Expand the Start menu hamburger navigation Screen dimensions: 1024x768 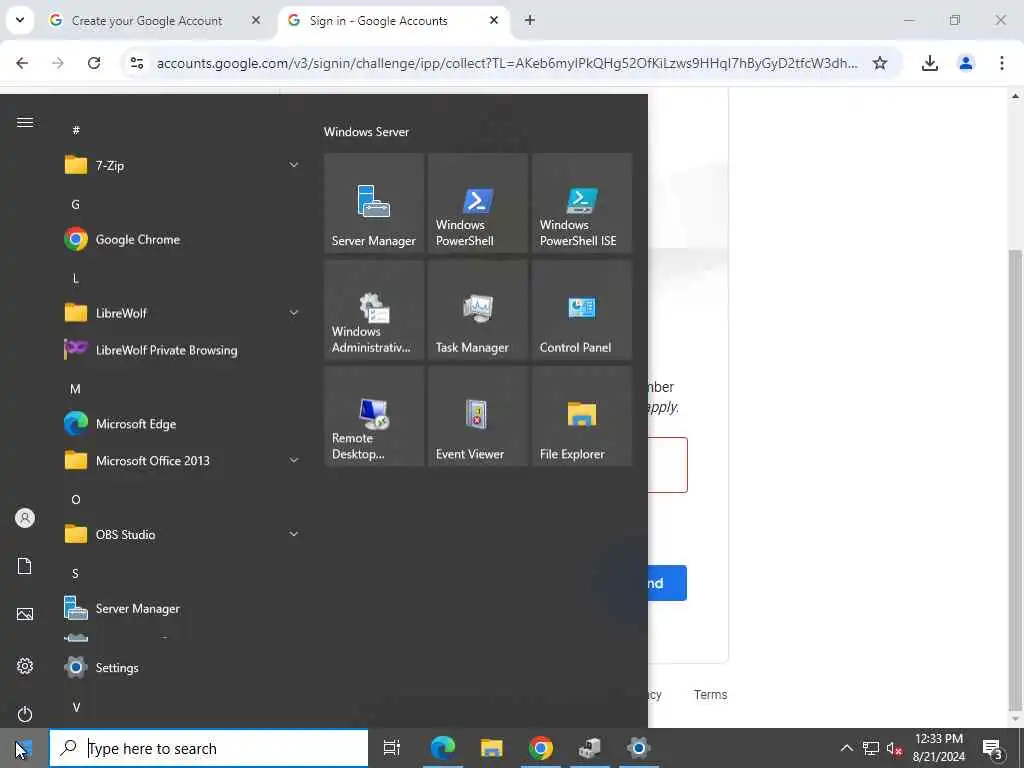(x=25, y=122)
